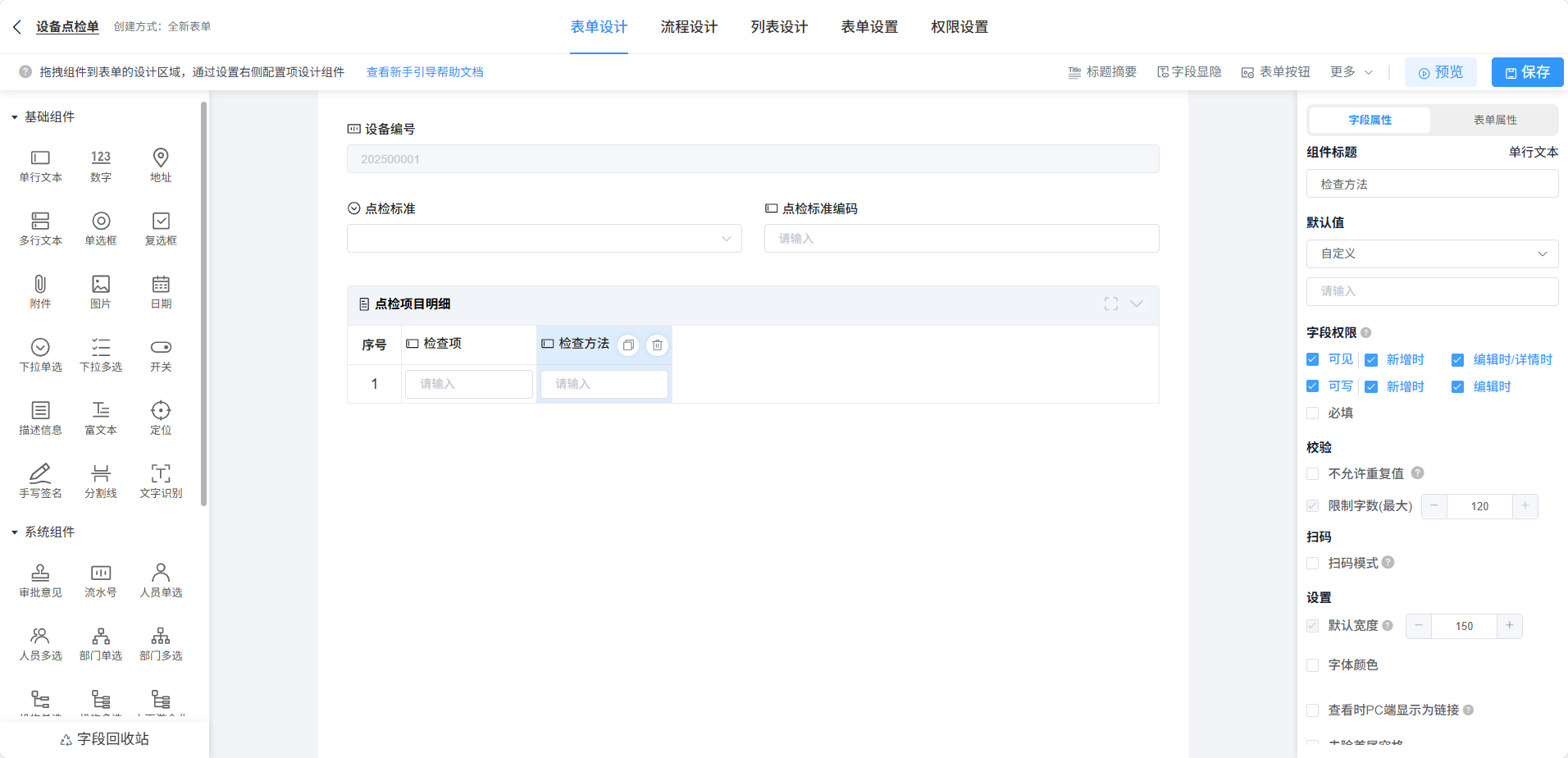Switch to the 流程设计 tab
Image resolution: width=1568 pixels, height=758 pixels.
click(x=689, y=27)
